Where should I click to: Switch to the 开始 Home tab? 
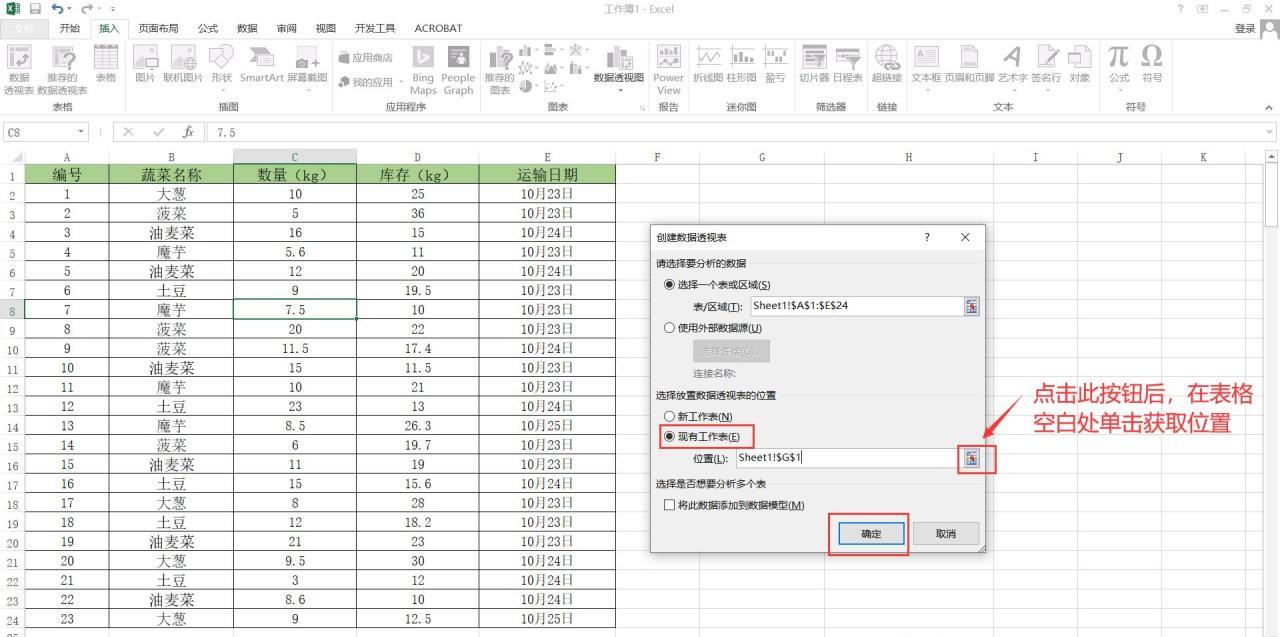coord(70,28)
